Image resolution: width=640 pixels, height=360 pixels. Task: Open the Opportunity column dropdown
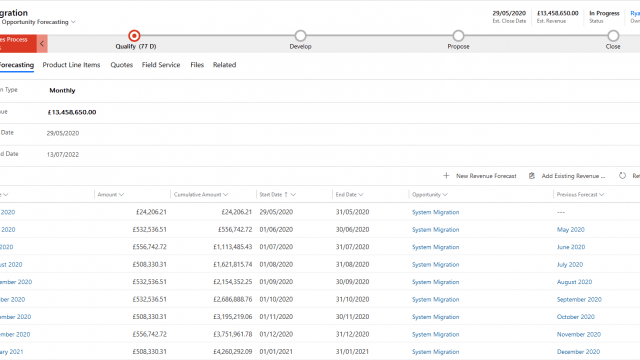tap(445, 195)
